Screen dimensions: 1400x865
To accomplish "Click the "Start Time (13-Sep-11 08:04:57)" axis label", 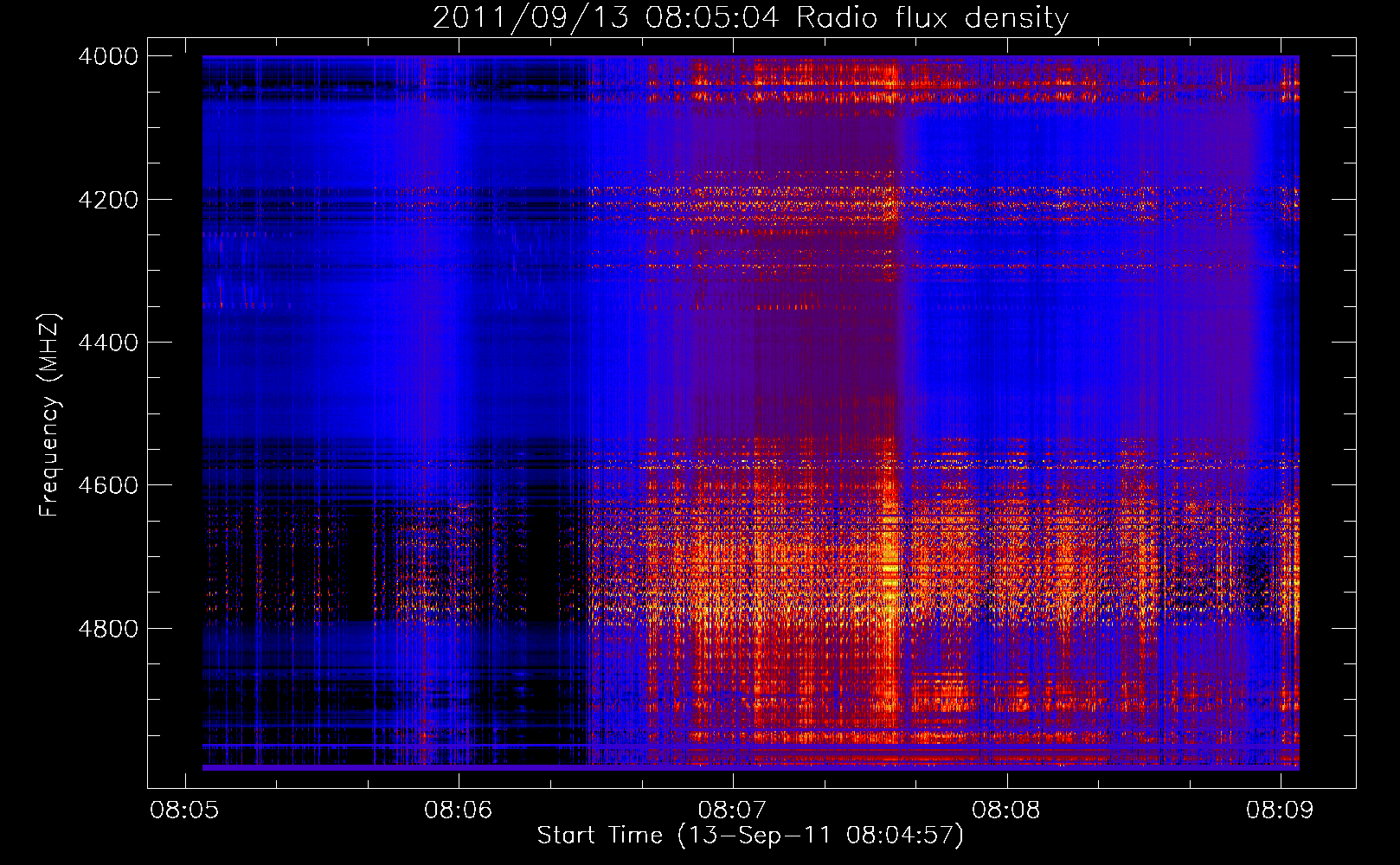I will (750, 836).
